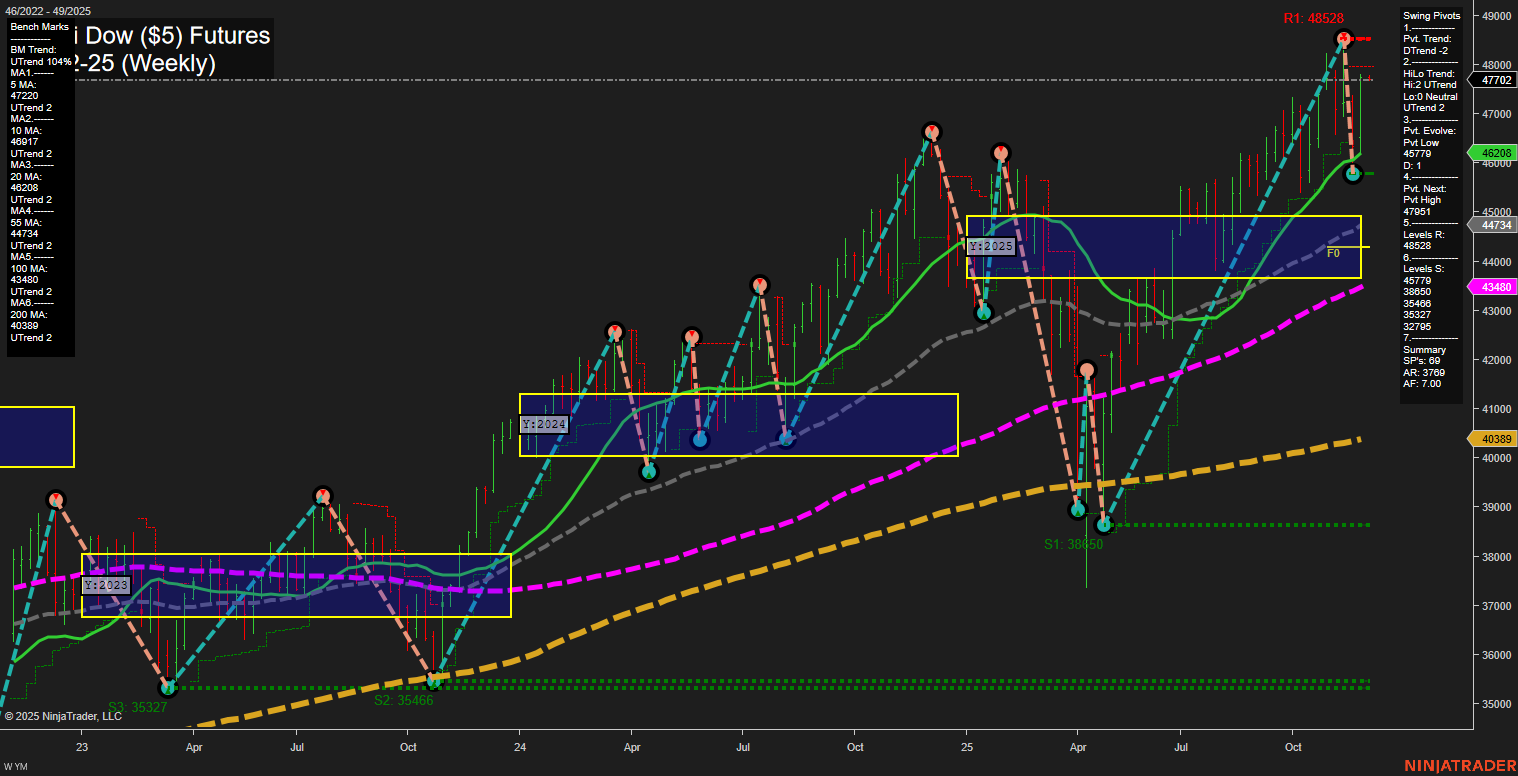Click the 39000 price axis label
1518x776 pixels.
pos(1496,507)
